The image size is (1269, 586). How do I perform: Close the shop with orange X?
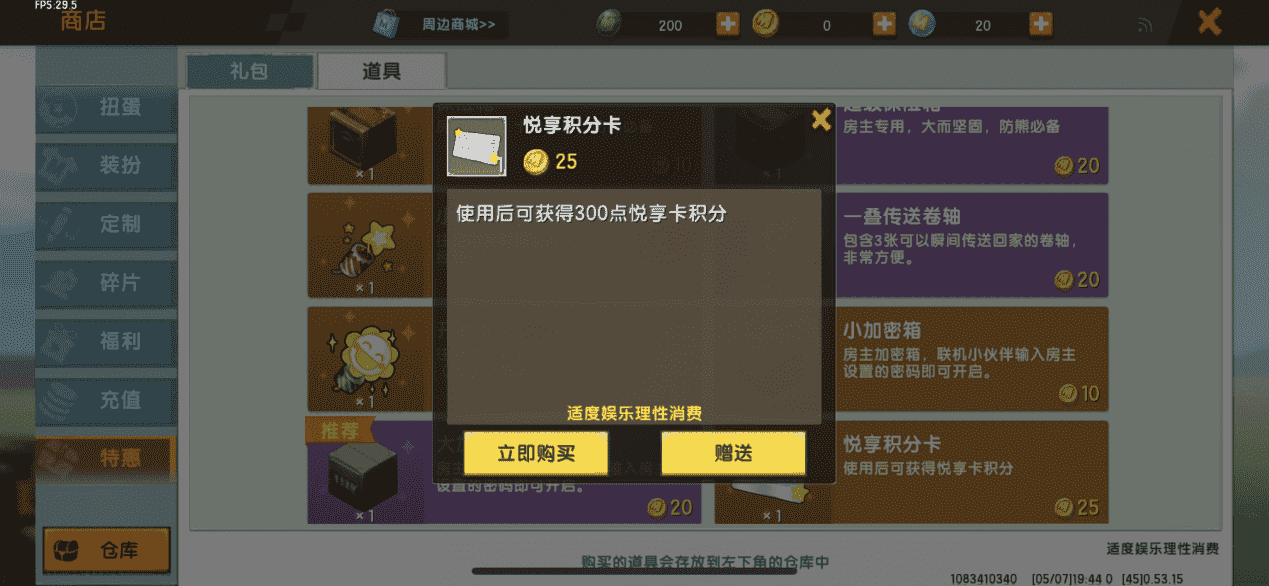[1210, 22]
